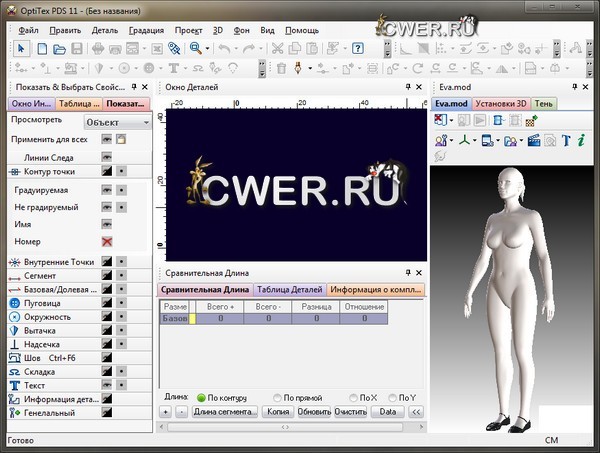Image resolution: width=600 pixels, height=453 pixels.
Task: Click the clapperboard animation icon in 3D panel
Action: 534,140
